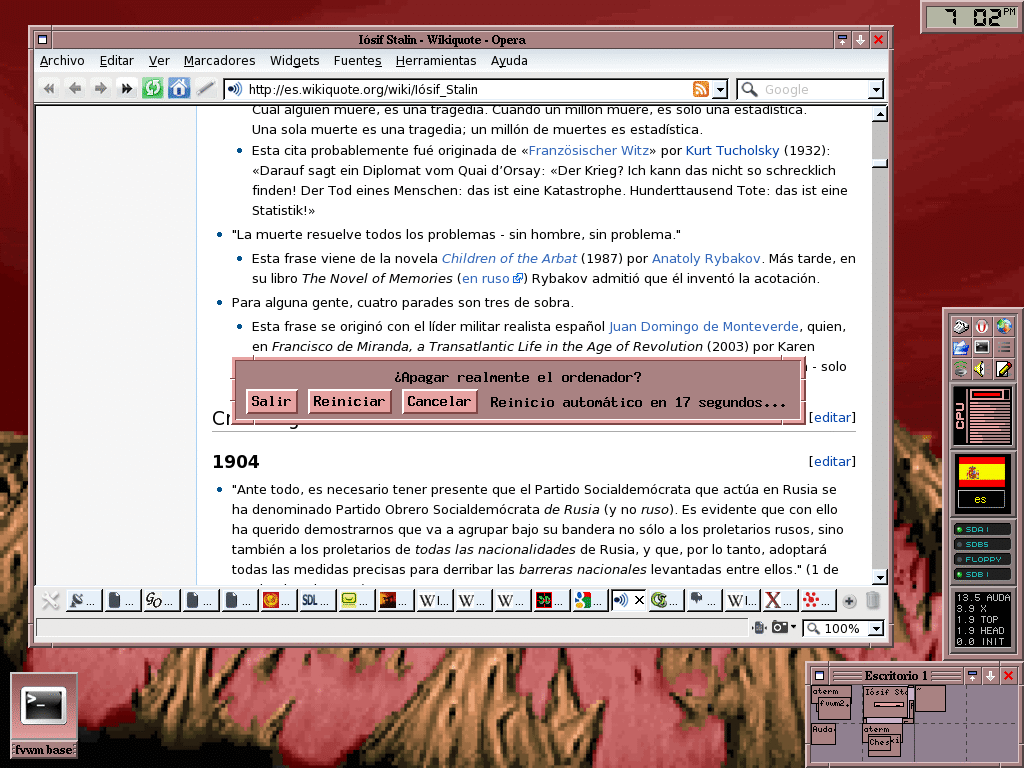
Task: Expand the address bar dropdown arrow
Action: 720,89
